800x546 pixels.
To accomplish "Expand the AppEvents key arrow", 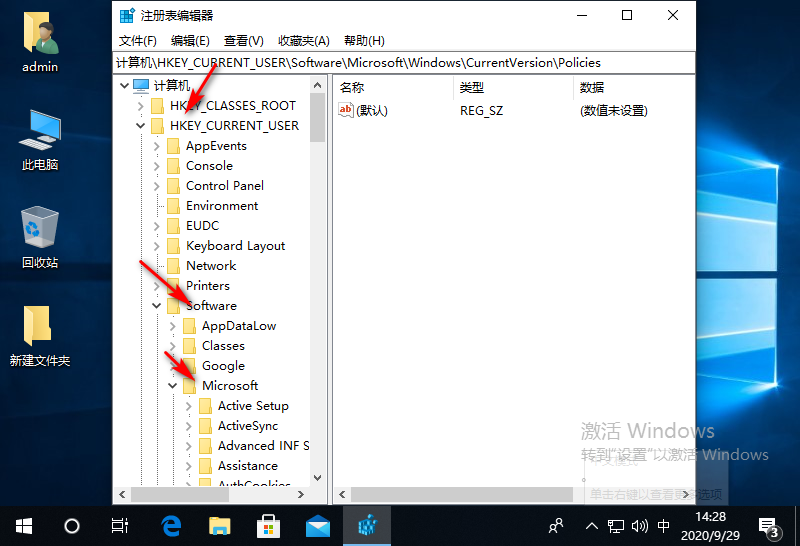I will (156, 146).
